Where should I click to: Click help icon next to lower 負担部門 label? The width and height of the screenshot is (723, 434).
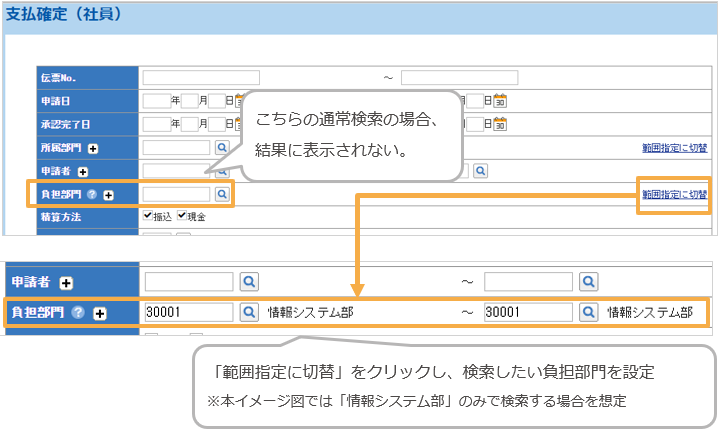coord(79,313)
